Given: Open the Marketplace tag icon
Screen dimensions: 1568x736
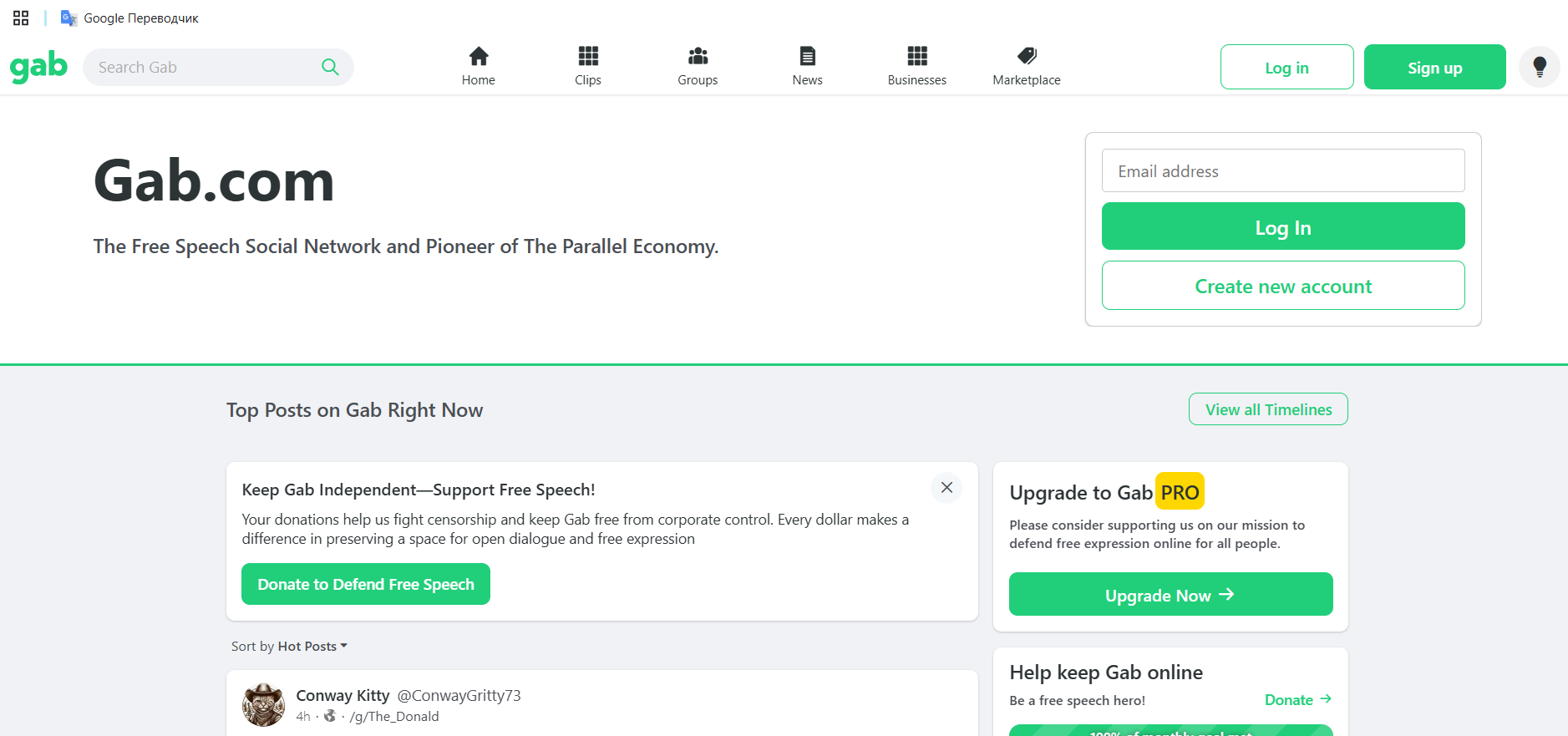Looking at the screenshot, I should tap(1027, 56).
